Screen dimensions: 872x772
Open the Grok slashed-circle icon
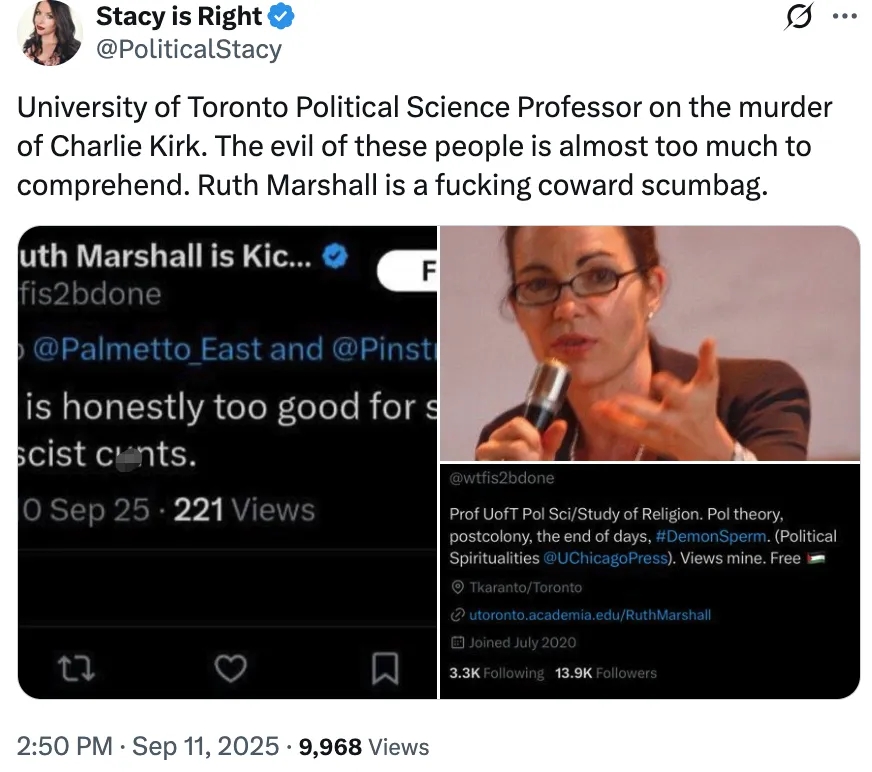coord(799,19)
